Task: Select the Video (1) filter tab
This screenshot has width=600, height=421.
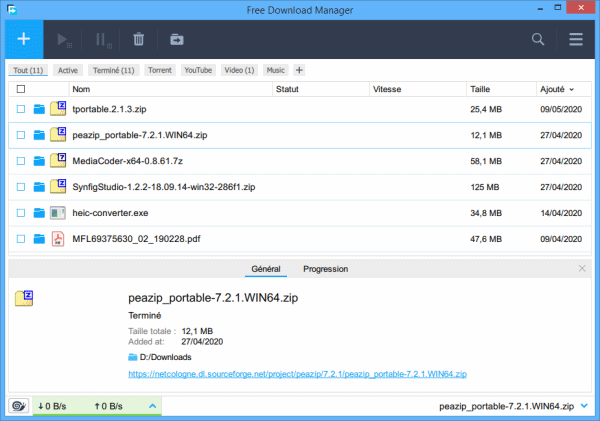Action: [x=239, y=70]
